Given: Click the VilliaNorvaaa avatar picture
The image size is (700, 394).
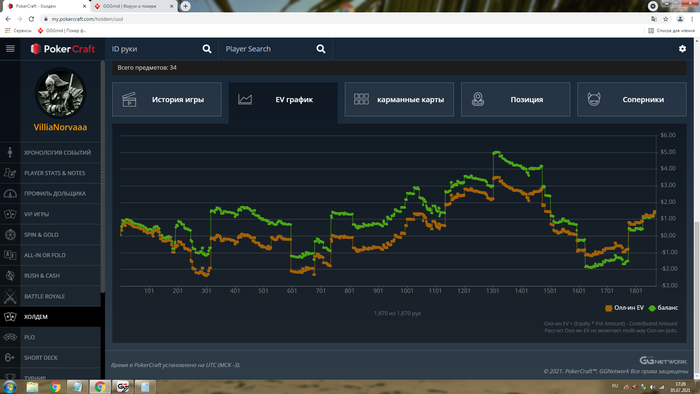Looking at the screenshot, I should [x=60, y=93].
